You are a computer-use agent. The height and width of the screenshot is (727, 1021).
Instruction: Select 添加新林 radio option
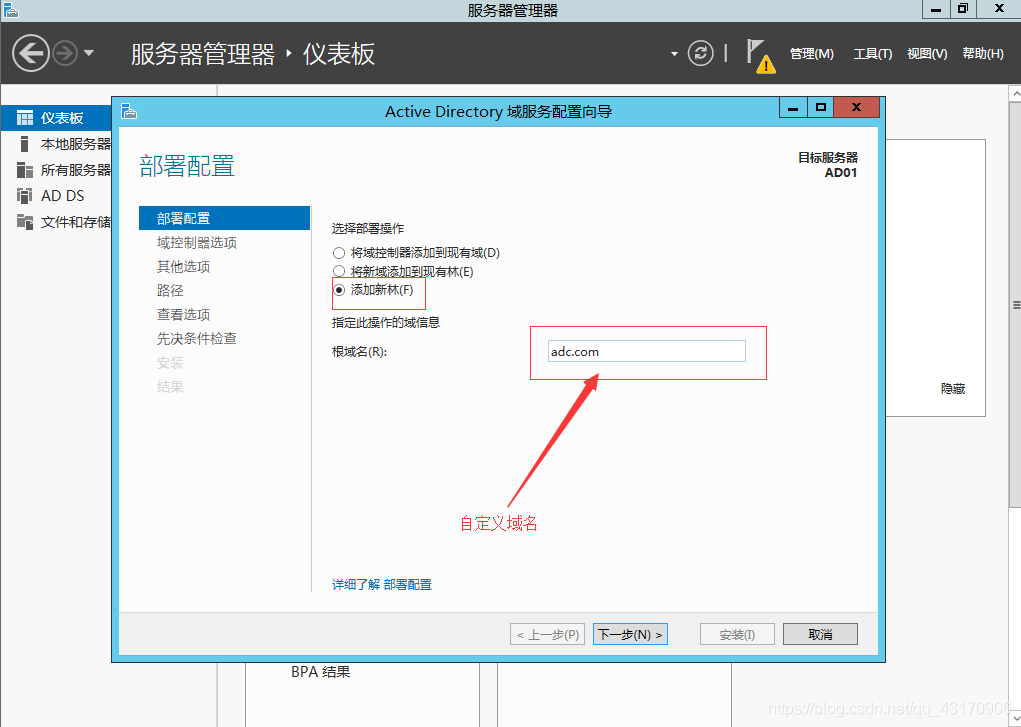(x=339, y=290)
